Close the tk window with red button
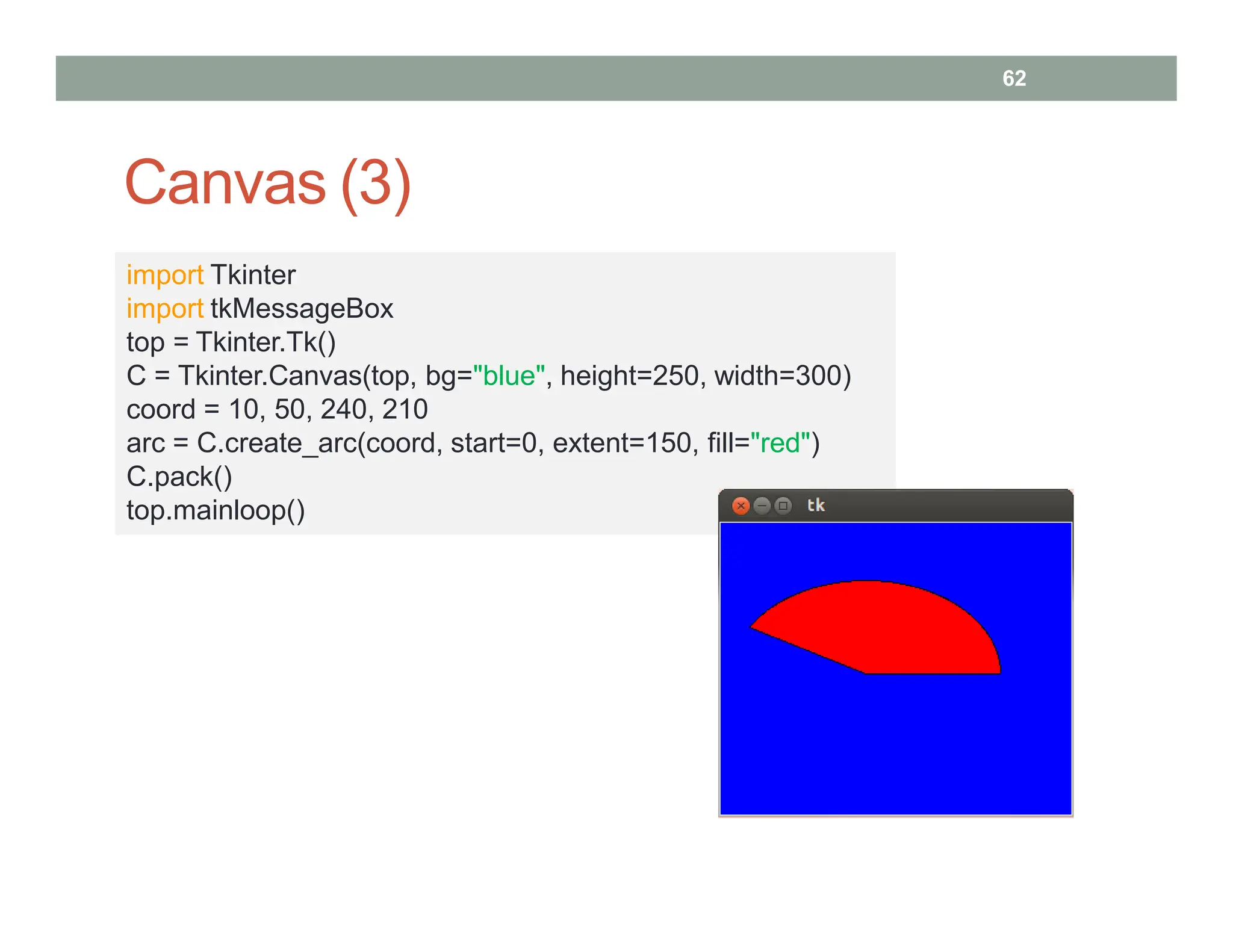Screen dimensions: 1233x952 click(741, 505)
